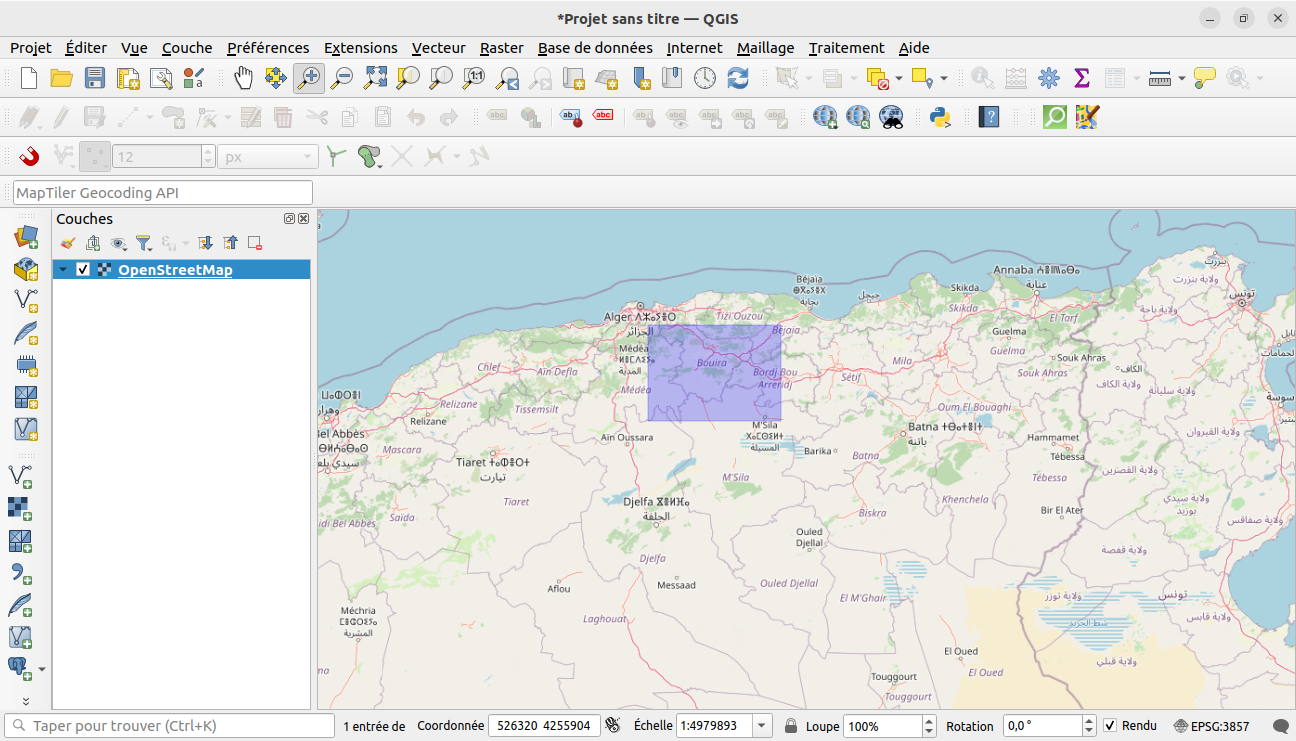
Task: Open the Extensions menu
Action: [x=361, y=48]
